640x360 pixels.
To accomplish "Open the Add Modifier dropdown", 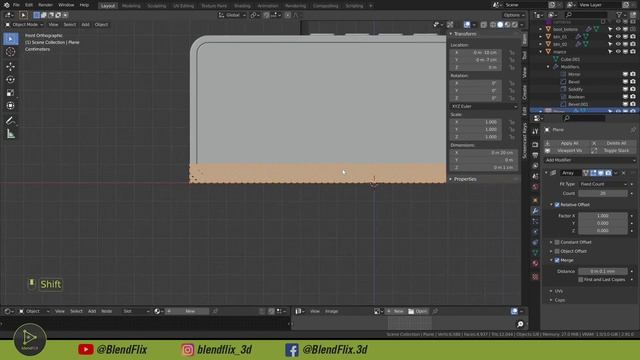I will [589, 160].
